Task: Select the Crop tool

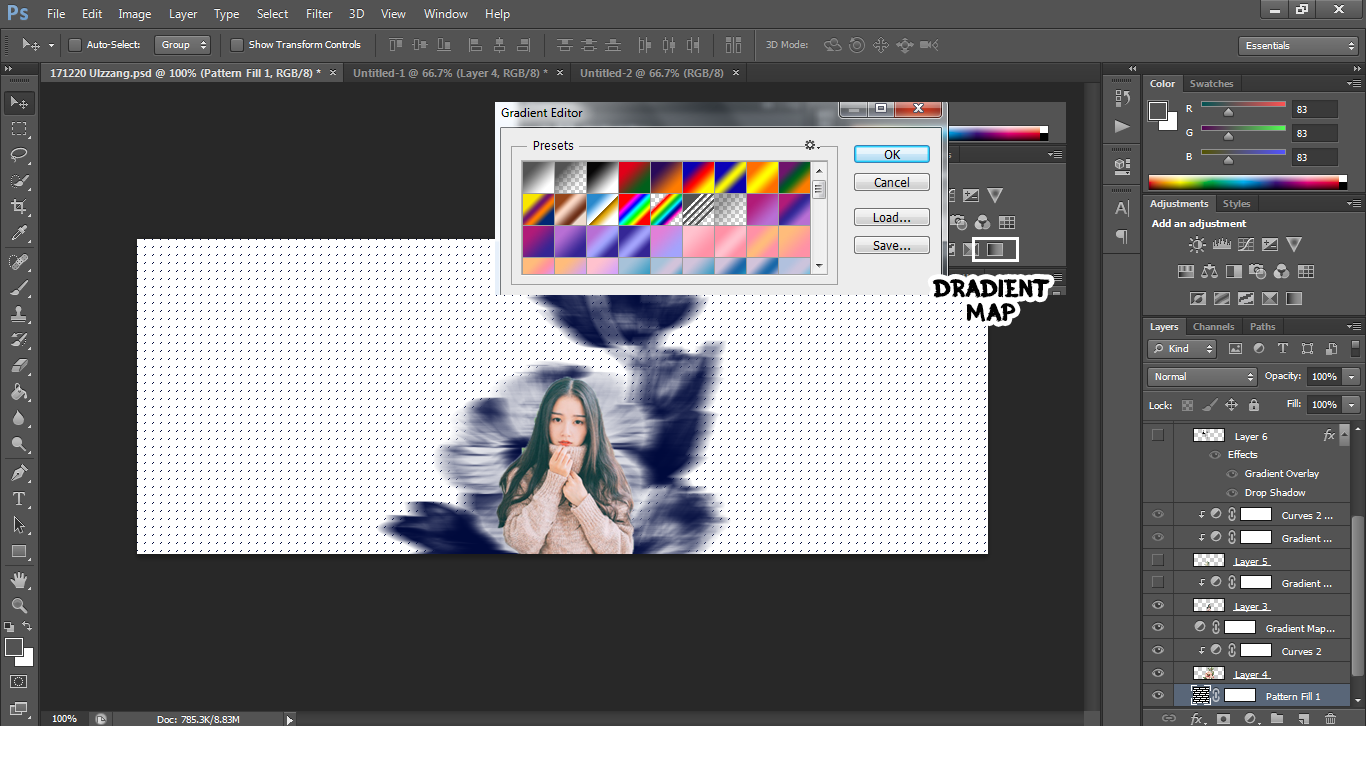Action: pyautogui.click(x=19, y=207)
